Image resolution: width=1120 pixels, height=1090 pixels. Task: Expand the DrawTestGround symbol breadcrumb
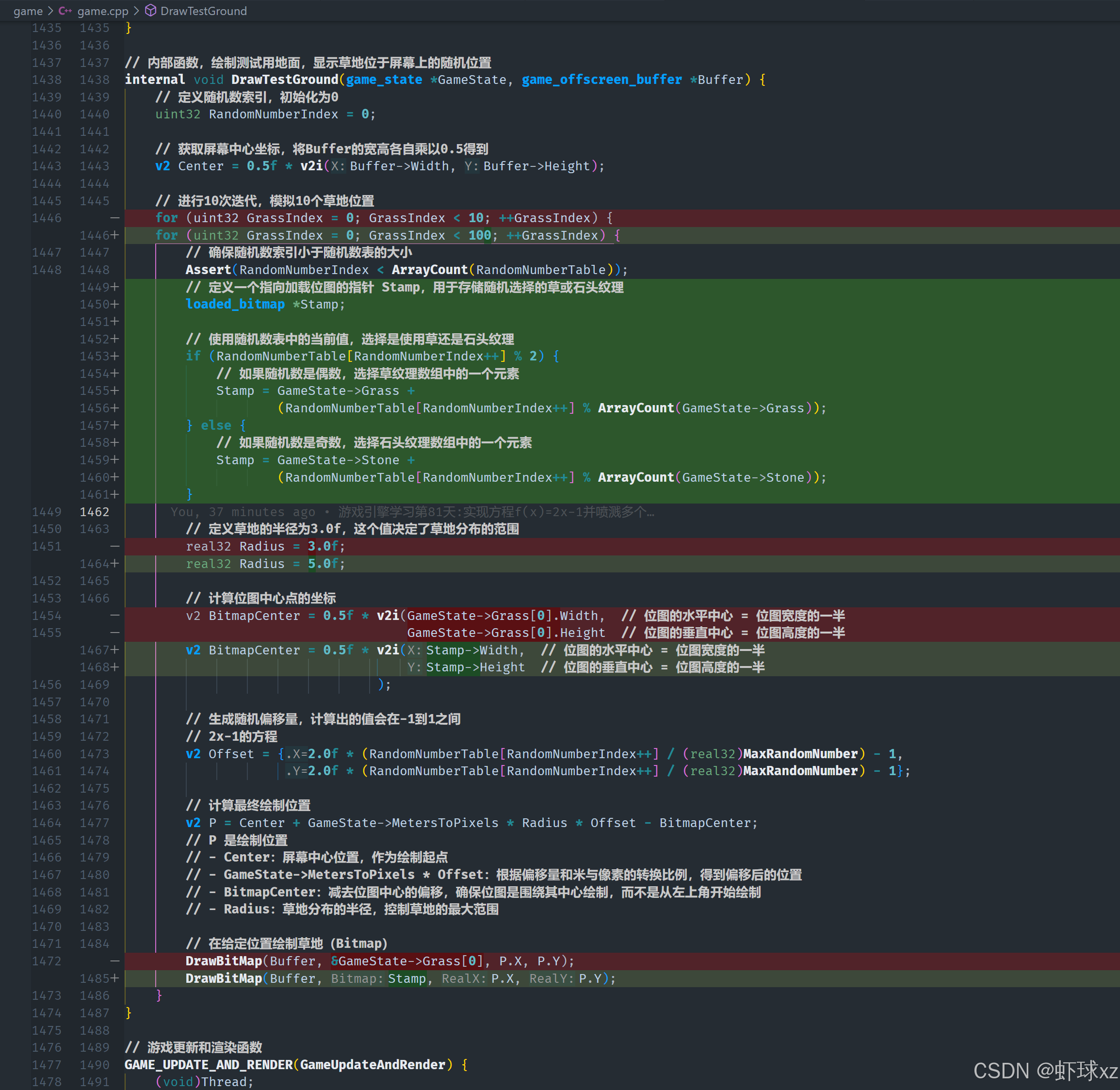coord(203,11)
